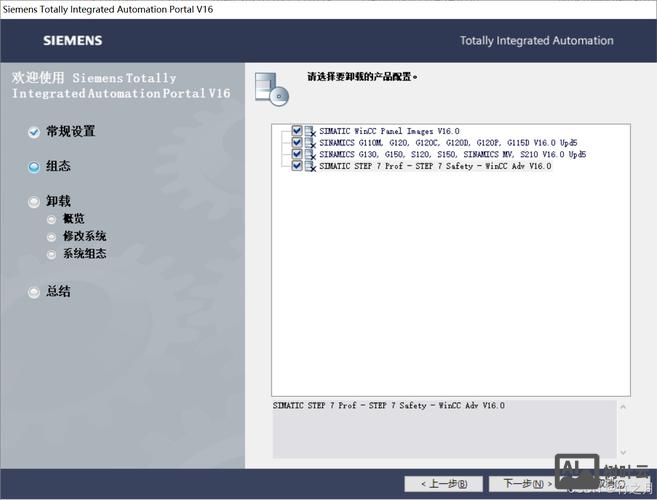The image size is (657, 500).
Task: Click the scroll up arrow in description box
Action: coord(624,406)
